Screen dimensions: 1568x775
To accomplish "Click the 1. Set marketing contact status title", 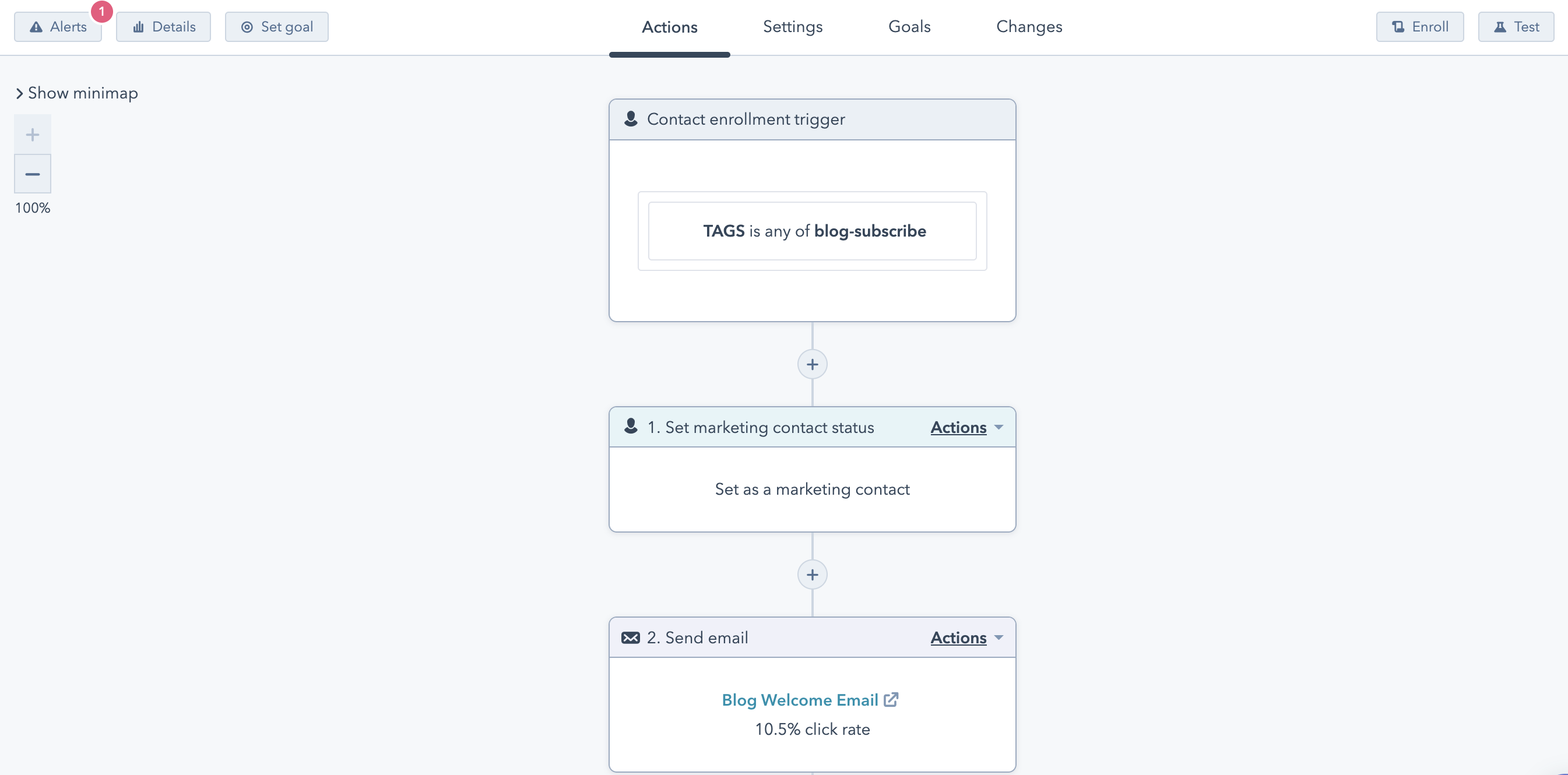I will (760, 428).
